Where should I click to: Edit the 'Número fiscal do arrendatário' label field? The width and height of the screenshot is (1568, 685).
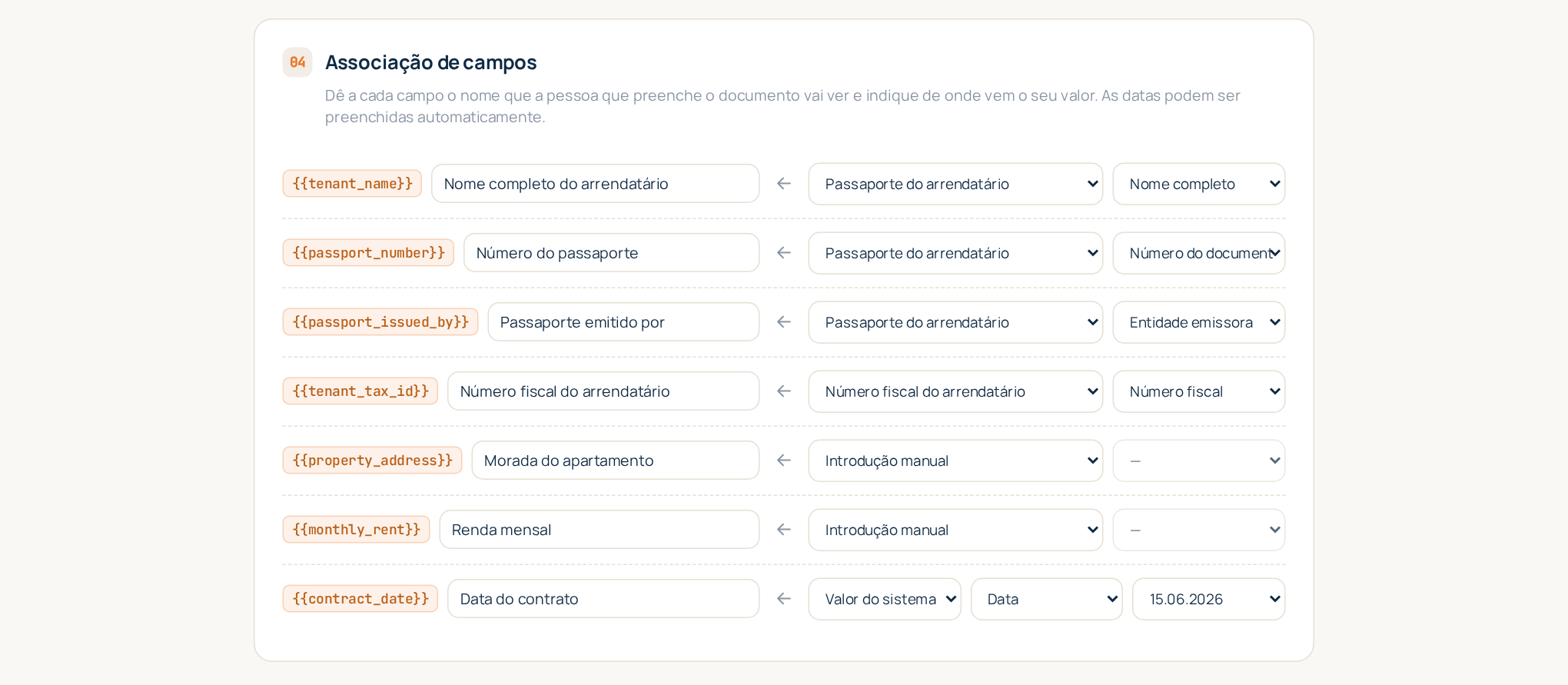(603, 391)
